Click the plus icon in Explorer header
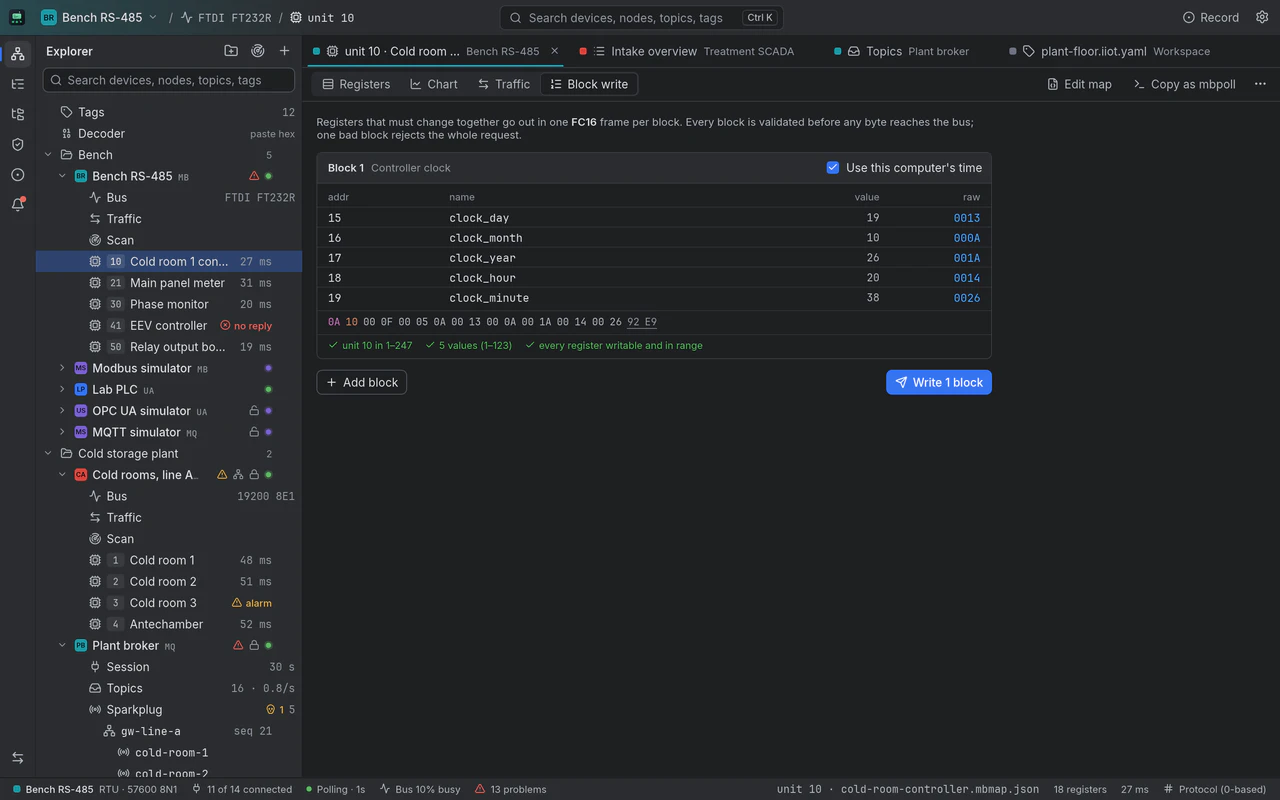Image resolution: width=1280 pixels, height=800 pixels. coord(285,51)
